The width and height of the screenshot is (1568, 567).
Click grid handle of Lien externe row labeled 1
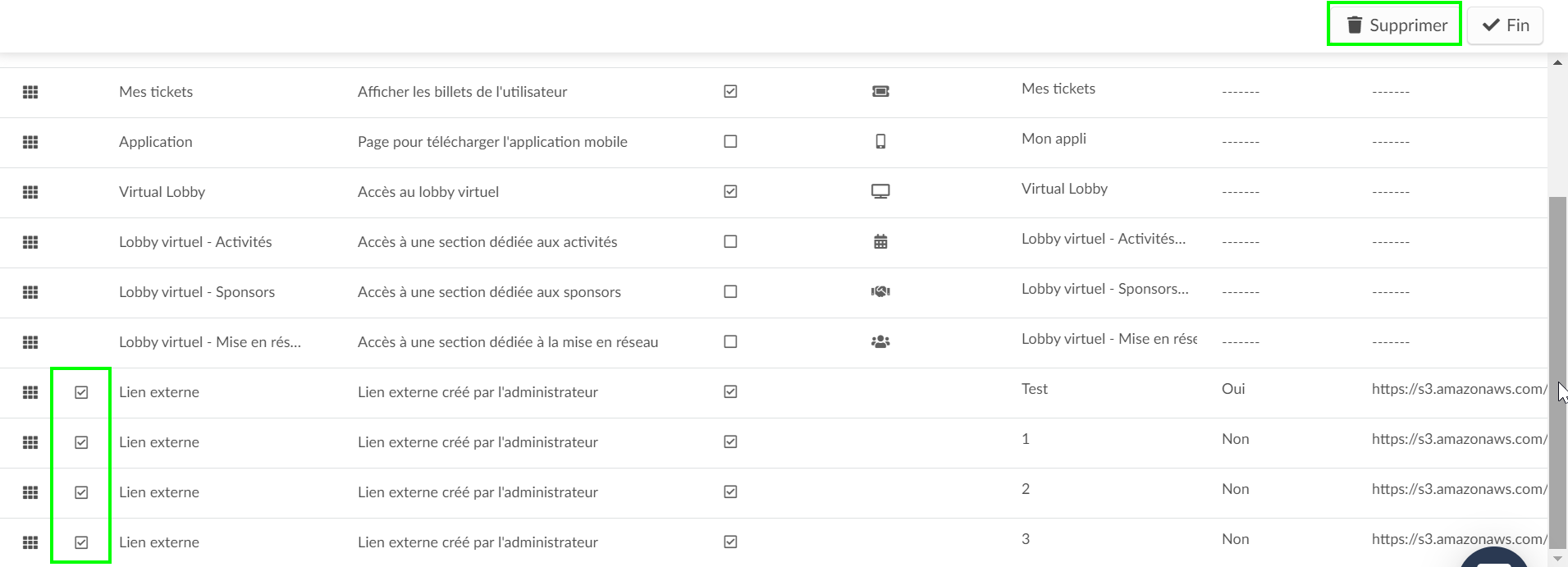click(30, 442)
